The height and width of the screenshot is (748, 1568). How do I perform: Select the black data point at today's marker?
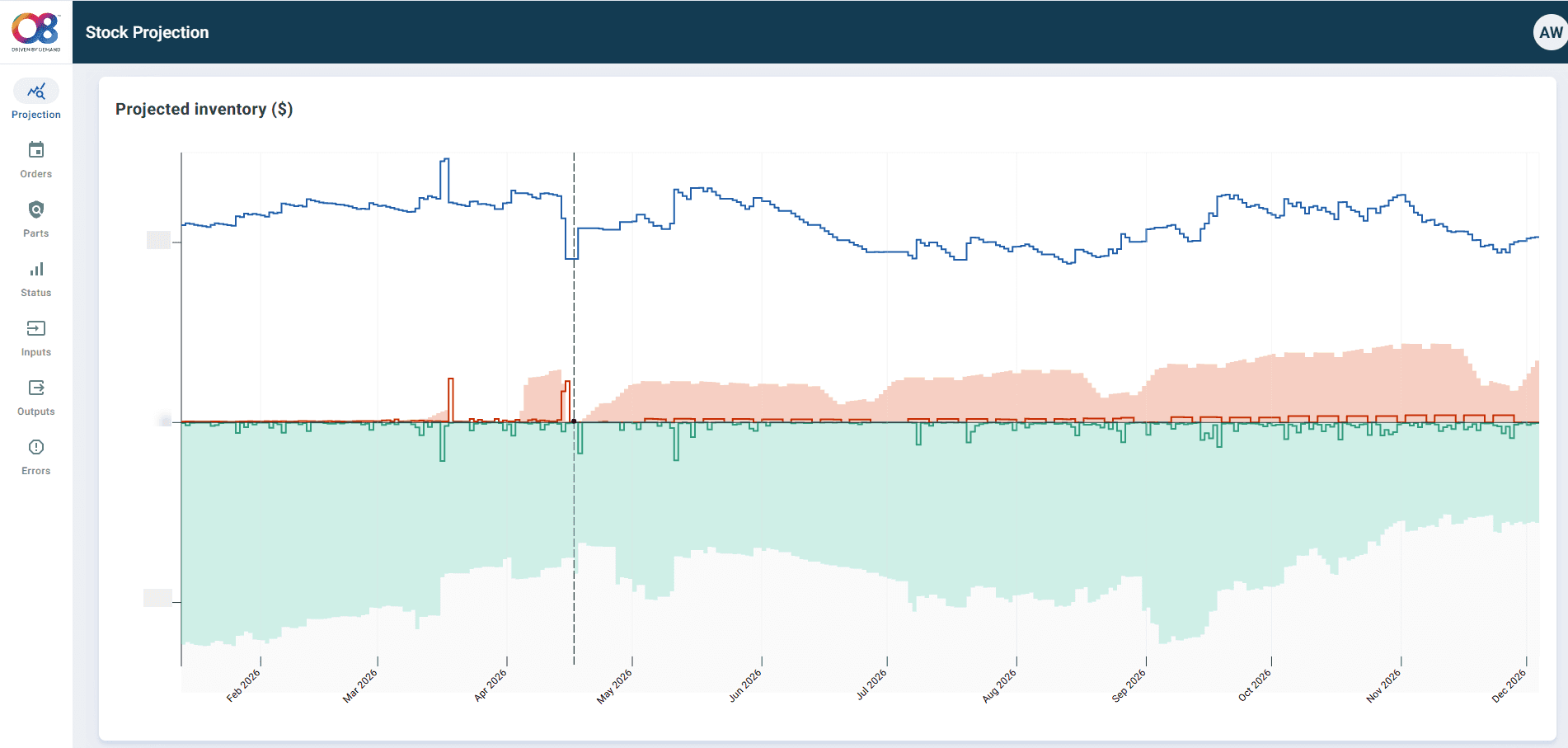(574, 421)
